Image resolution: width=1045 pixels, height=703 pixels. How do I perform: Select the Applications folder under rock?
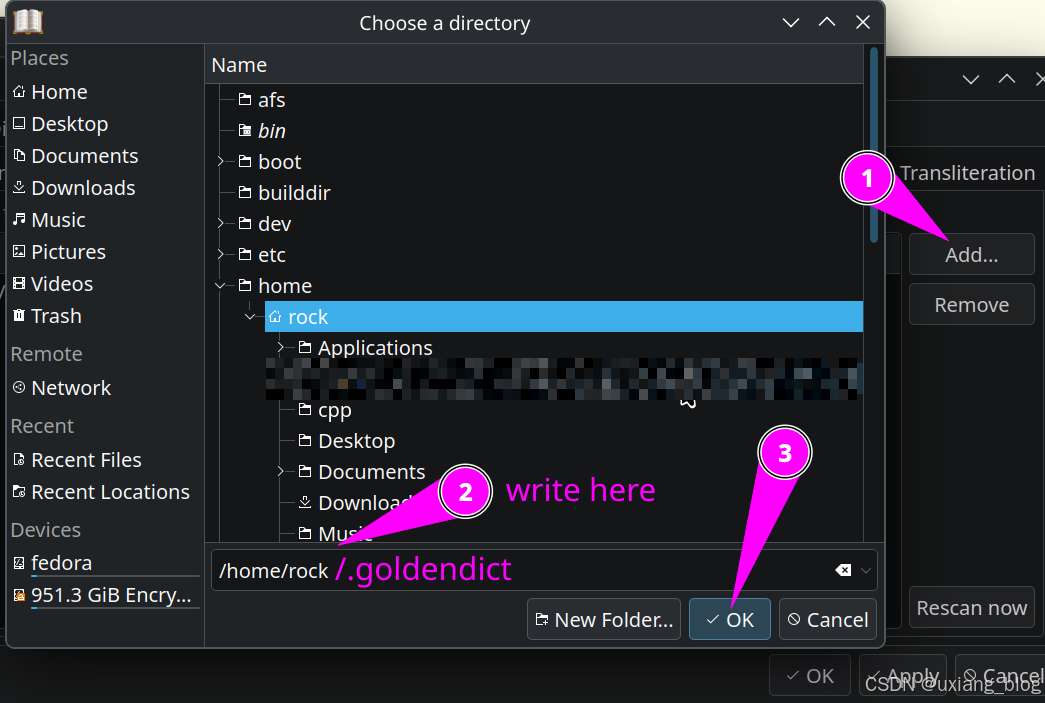(365, 348)
